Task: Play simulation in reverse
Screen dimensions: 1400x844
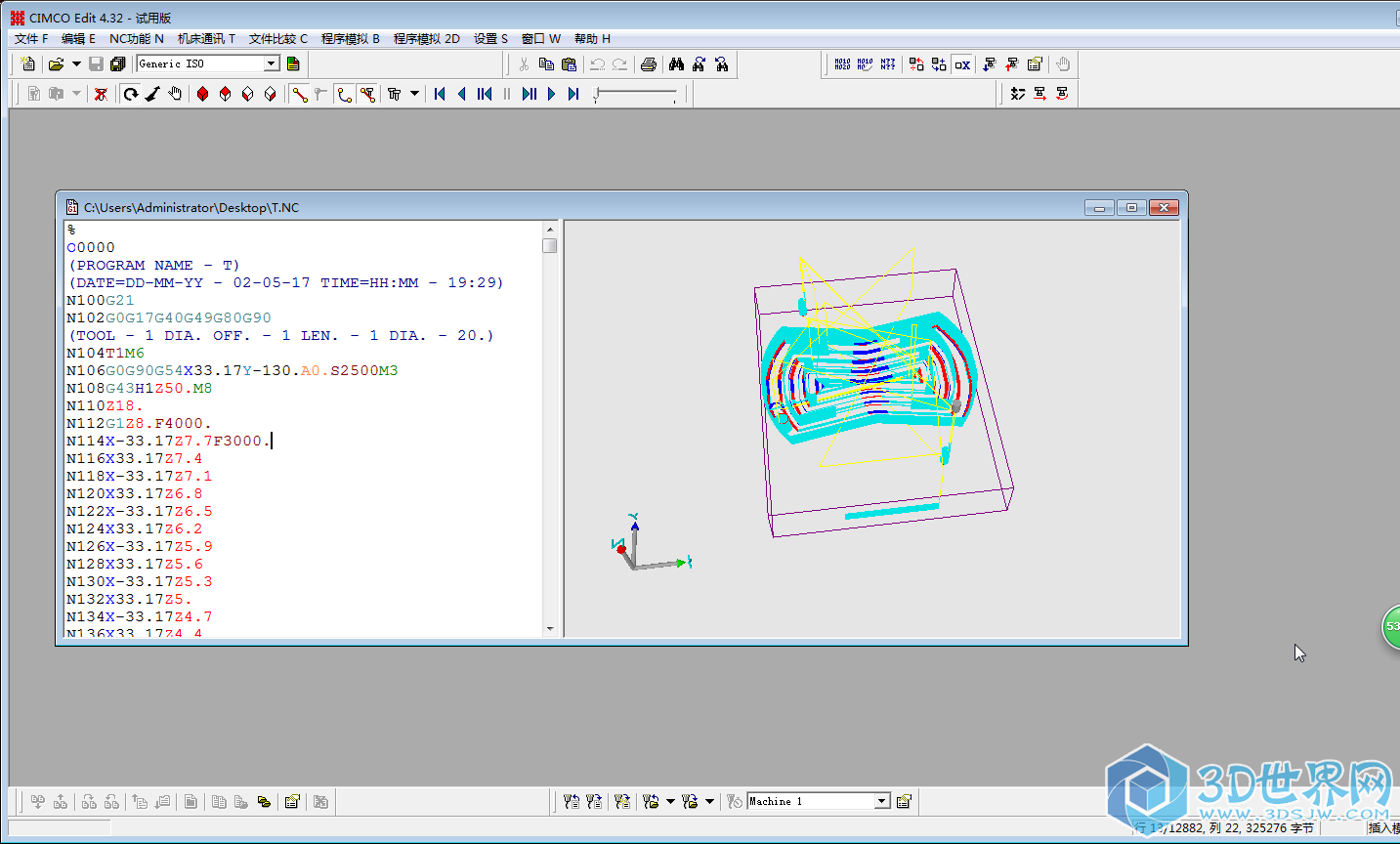Action: pyautogui.click(x=462, y=94)
